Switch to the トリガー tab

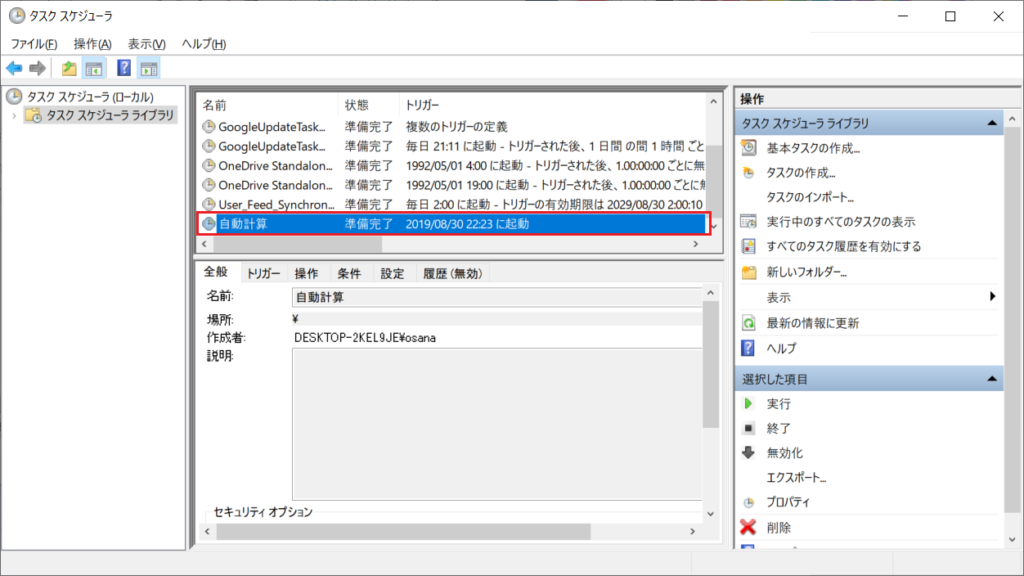click(x=263, y=274)
